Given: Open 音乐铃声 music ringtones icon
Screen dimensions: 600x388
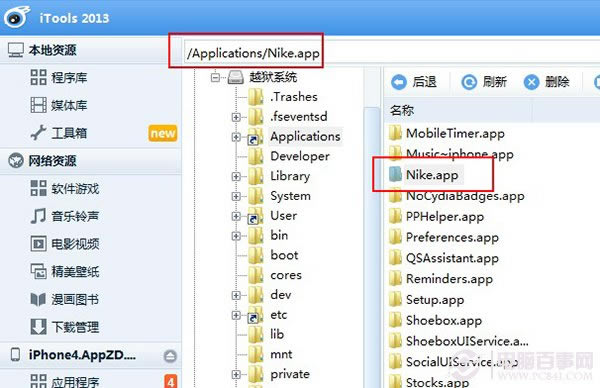Looking at the screenshot, I should 38,216.
